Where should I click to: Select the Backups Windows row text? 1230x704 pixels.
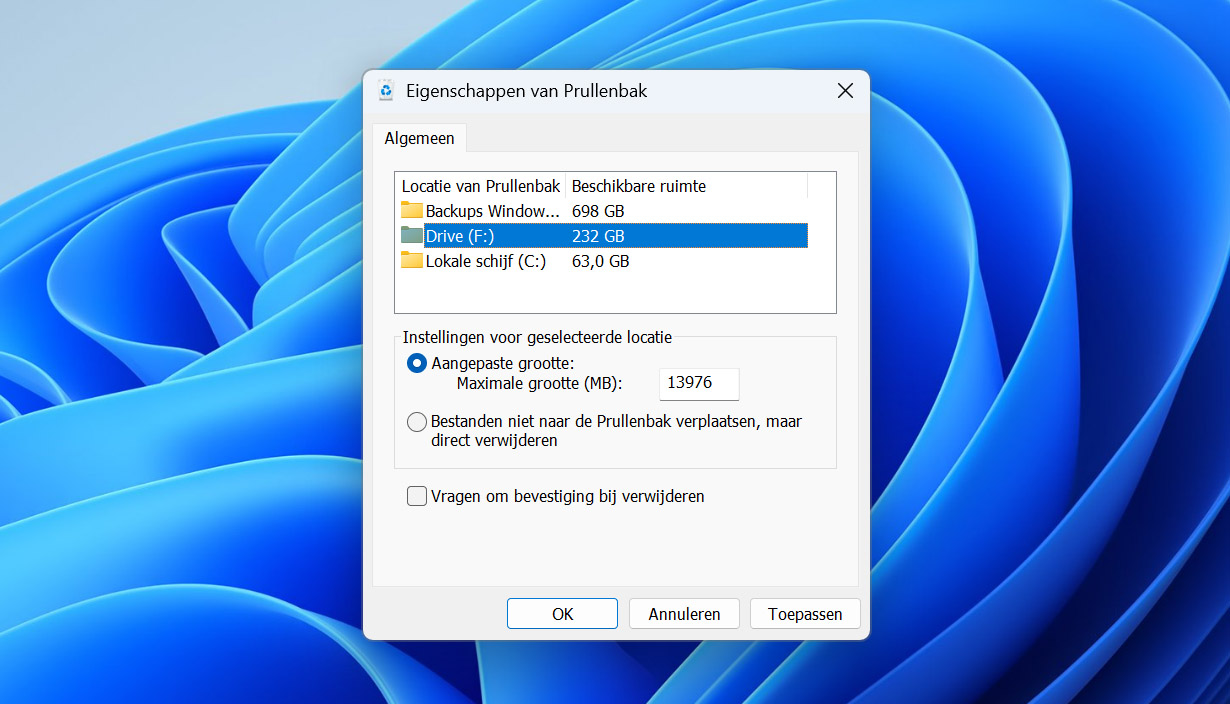(x=493, y=211)
